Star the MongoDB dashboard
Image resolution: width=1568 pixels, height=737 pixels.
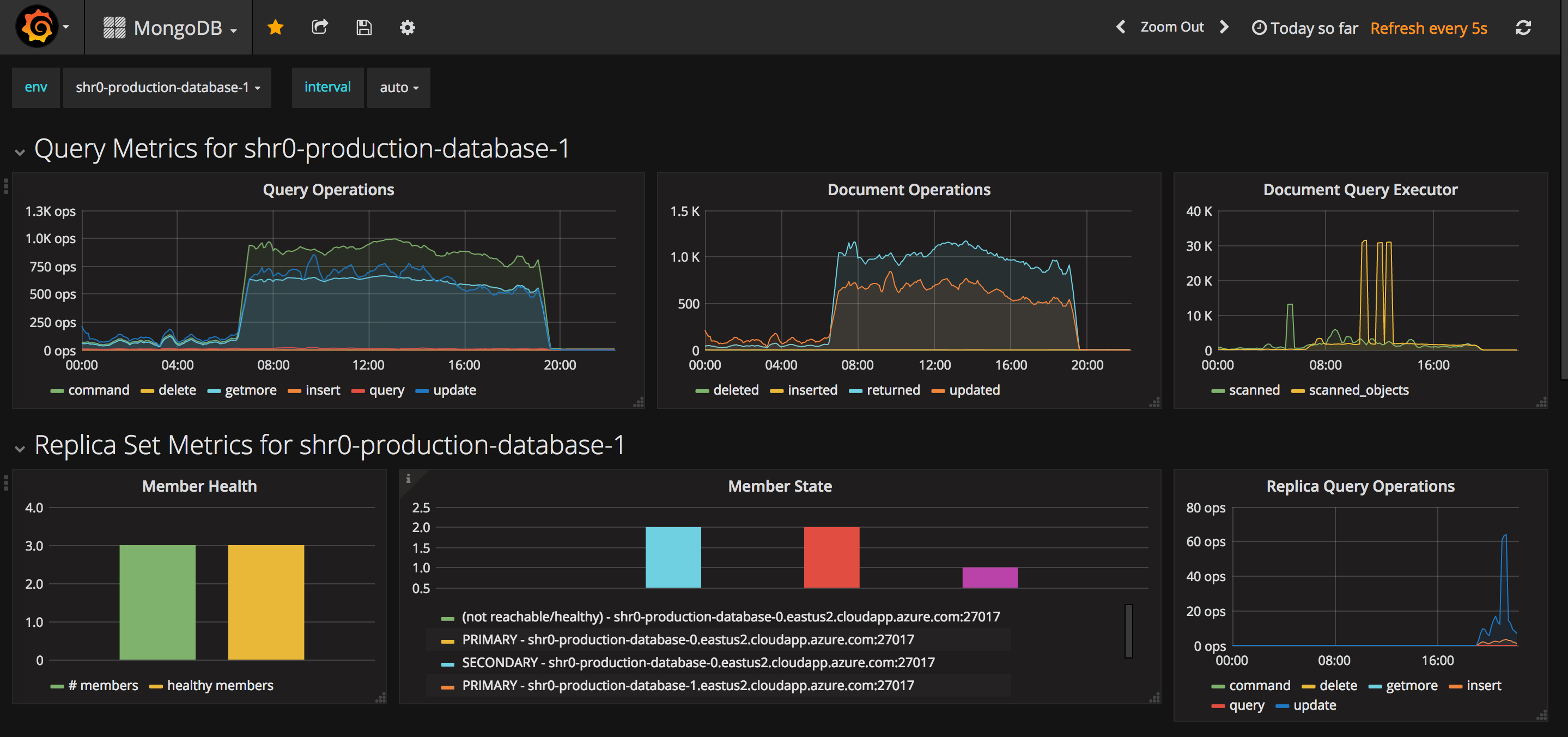[x=276, y=27]
